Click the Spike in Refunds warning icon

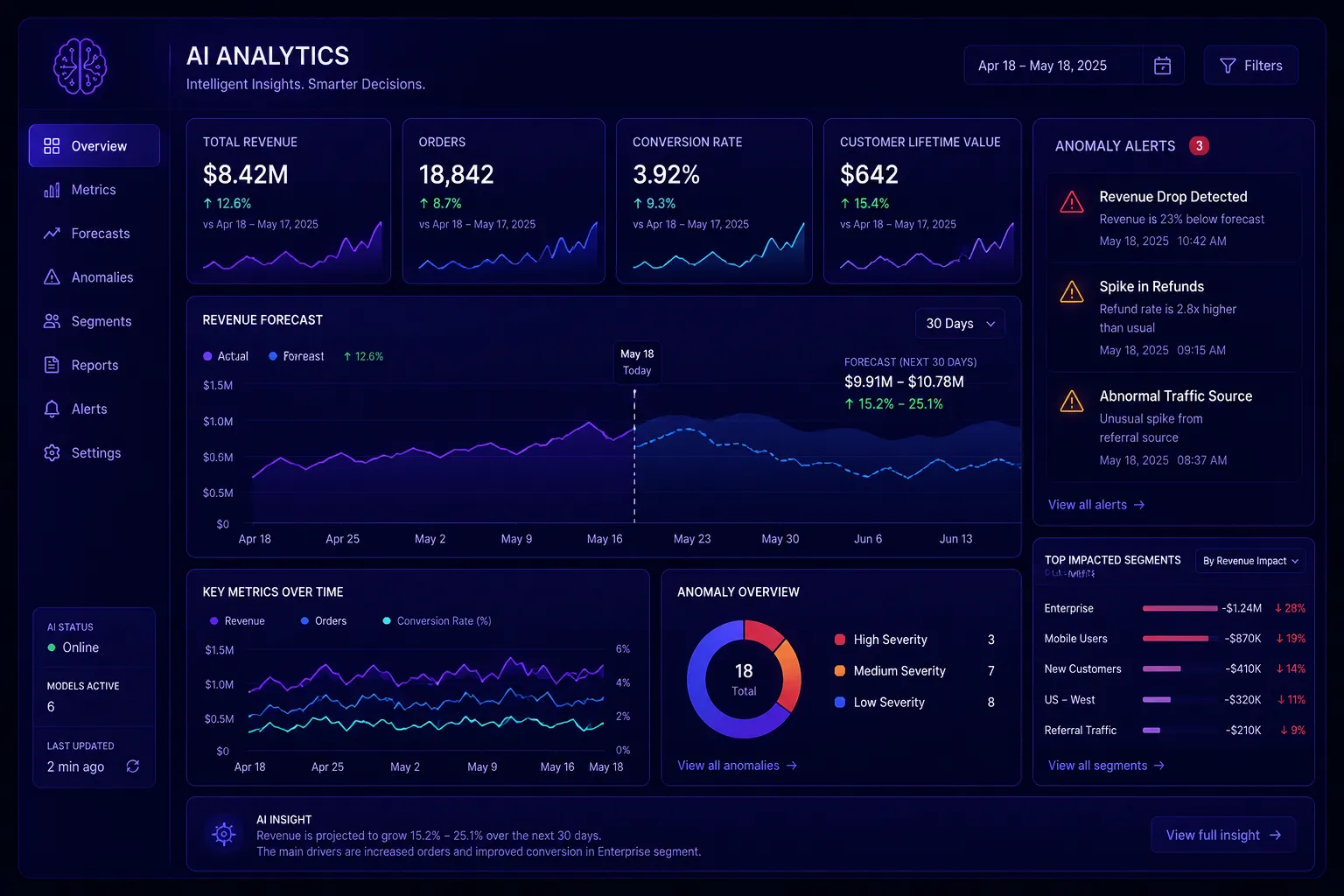[x=1072, y=291]
